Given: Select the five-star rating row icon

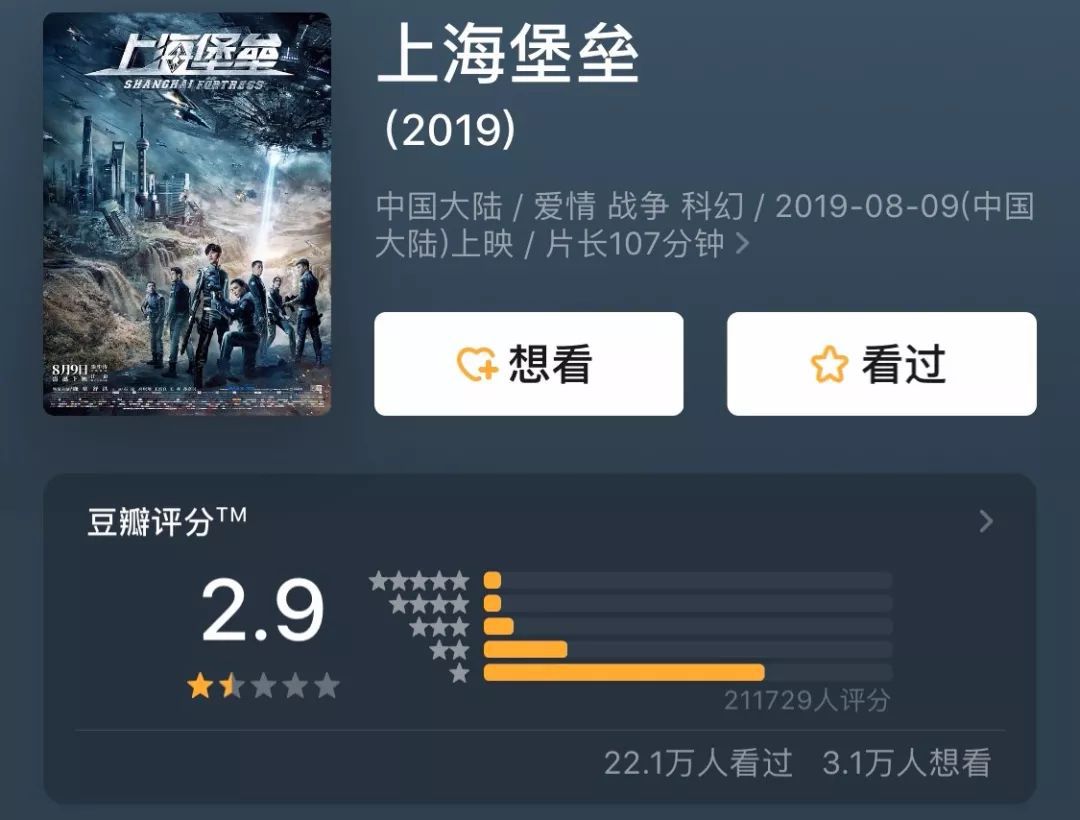Looking at the screenshot, I should [x=419, y=581].
